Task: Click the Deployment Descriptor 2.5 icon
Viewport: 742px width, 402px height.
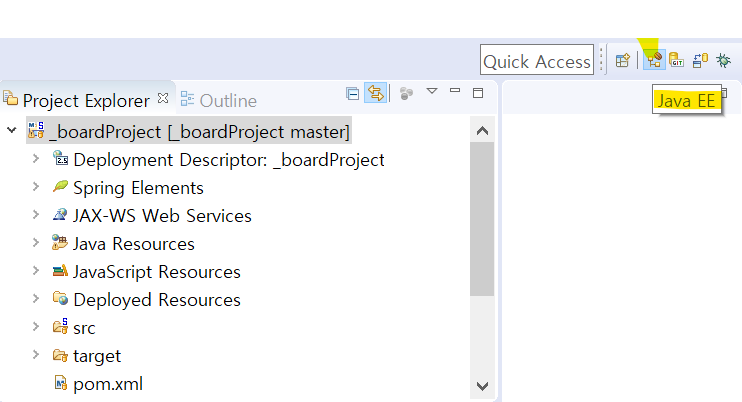Action: [60, 158]
